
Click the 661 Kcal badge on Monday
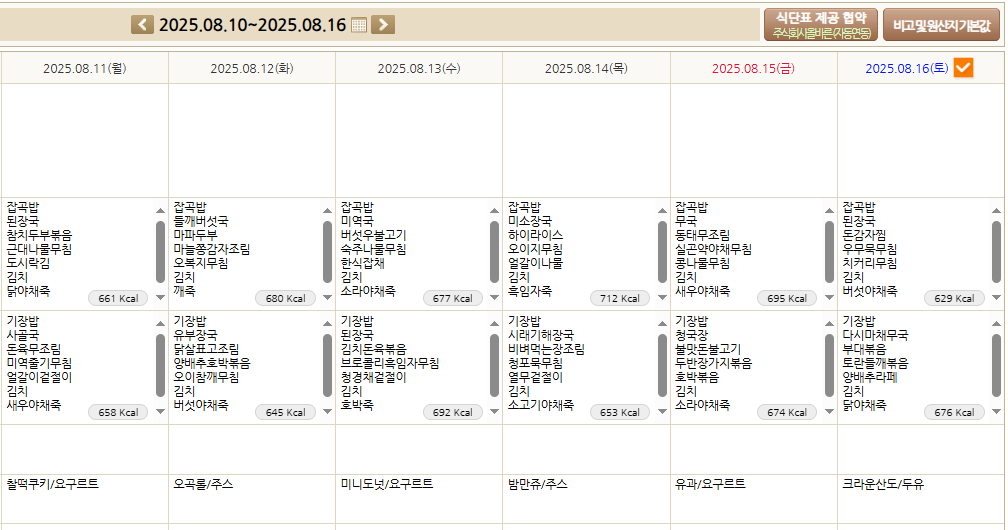(x=118, y=298)
